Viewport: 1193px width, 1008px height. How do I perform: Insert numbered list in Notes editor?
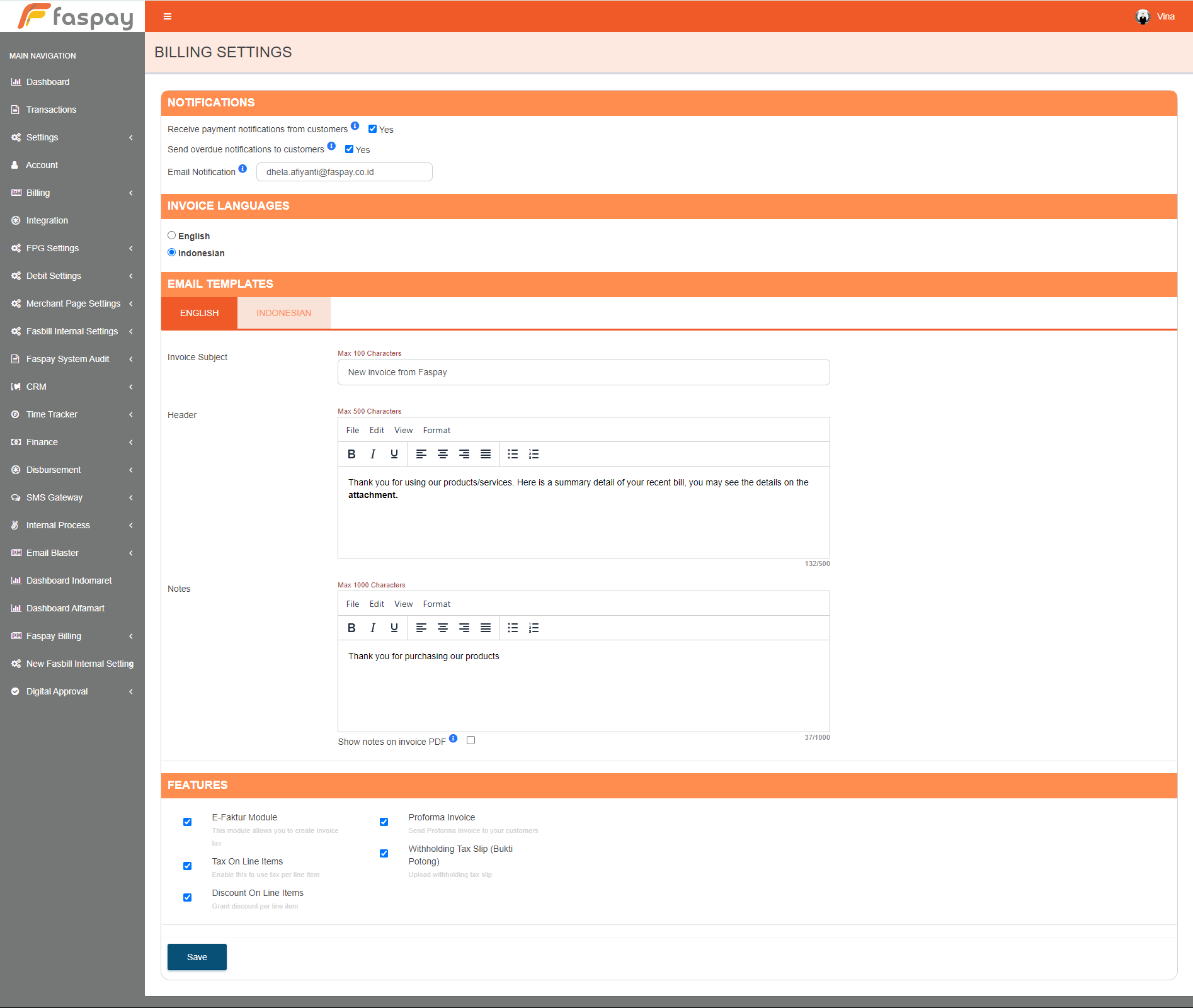[534, 628]
